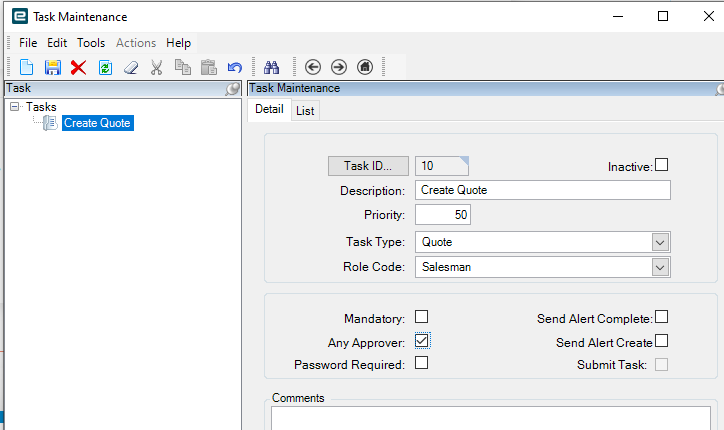Click the Create Quote task node icon
This screenshot has width=724, height=430.
point(50,123)
